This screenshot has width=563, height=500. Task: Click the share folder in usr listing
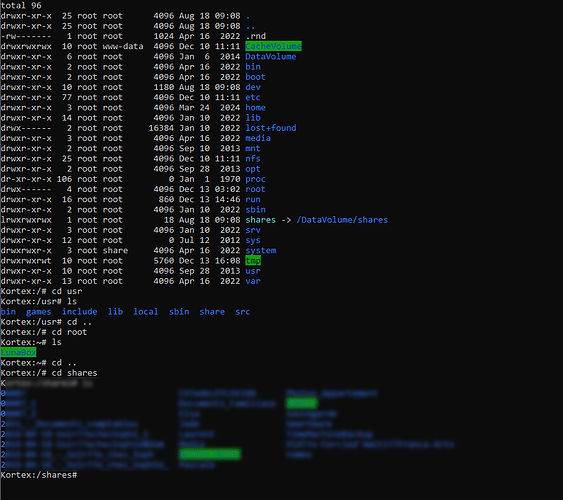(x=212, y=312)
